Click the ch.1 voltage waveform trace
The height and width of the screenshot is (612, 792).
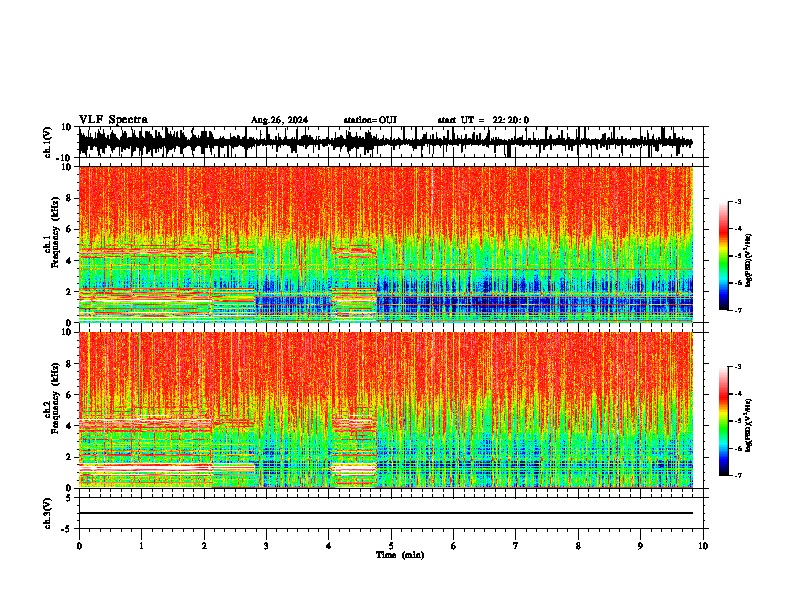pyautogui.click(x=385, y=142)
